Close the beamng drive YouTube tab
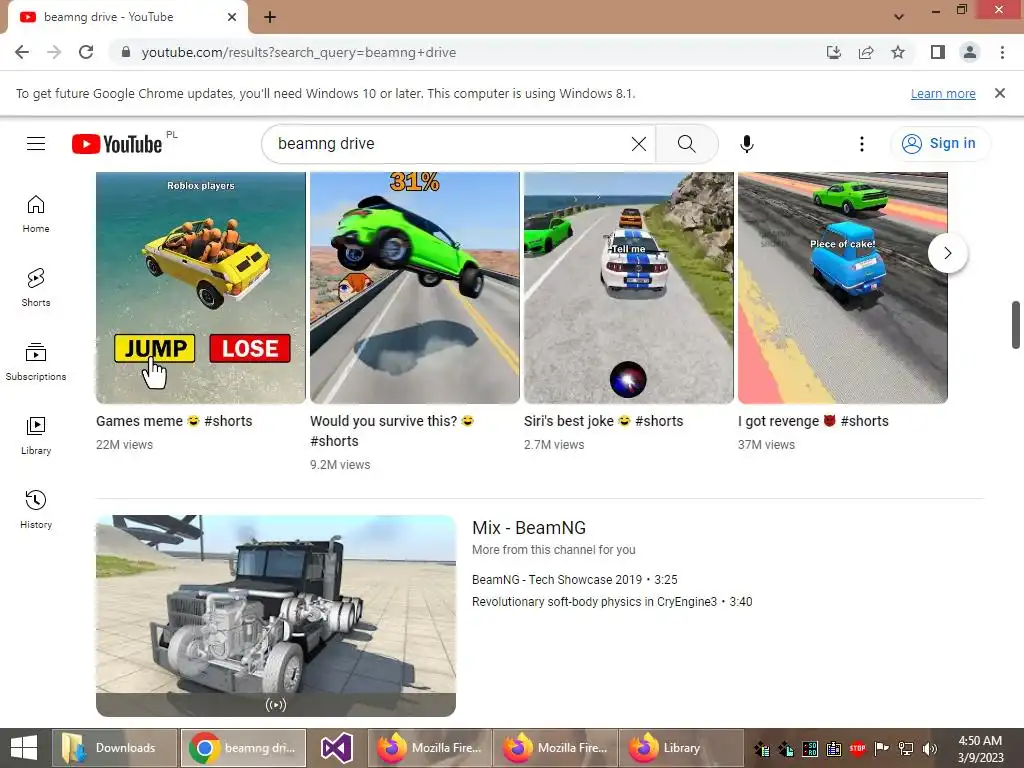Screen dimensions: 1024x768 click(232, 17)
